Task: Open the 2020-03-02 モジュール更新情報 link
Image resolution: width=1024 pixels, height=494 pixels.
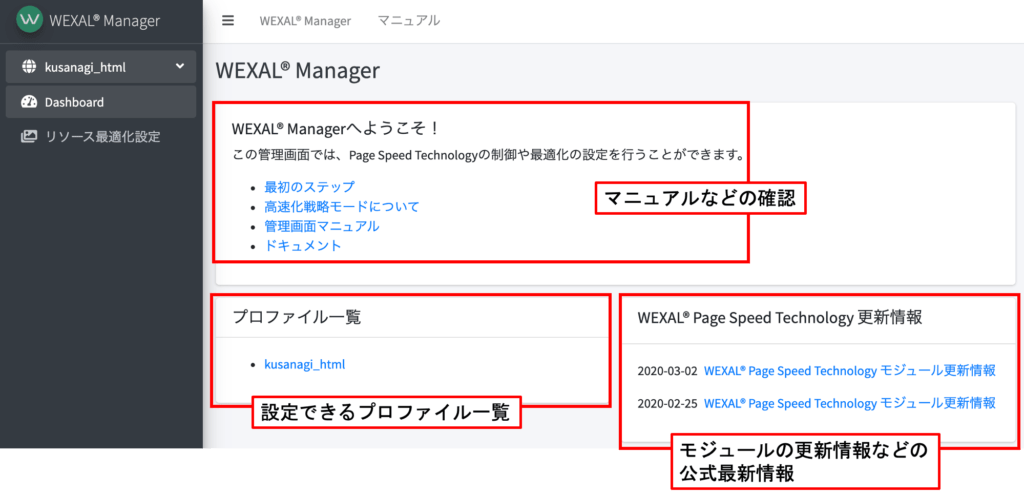Action: (x=849, y=370)
